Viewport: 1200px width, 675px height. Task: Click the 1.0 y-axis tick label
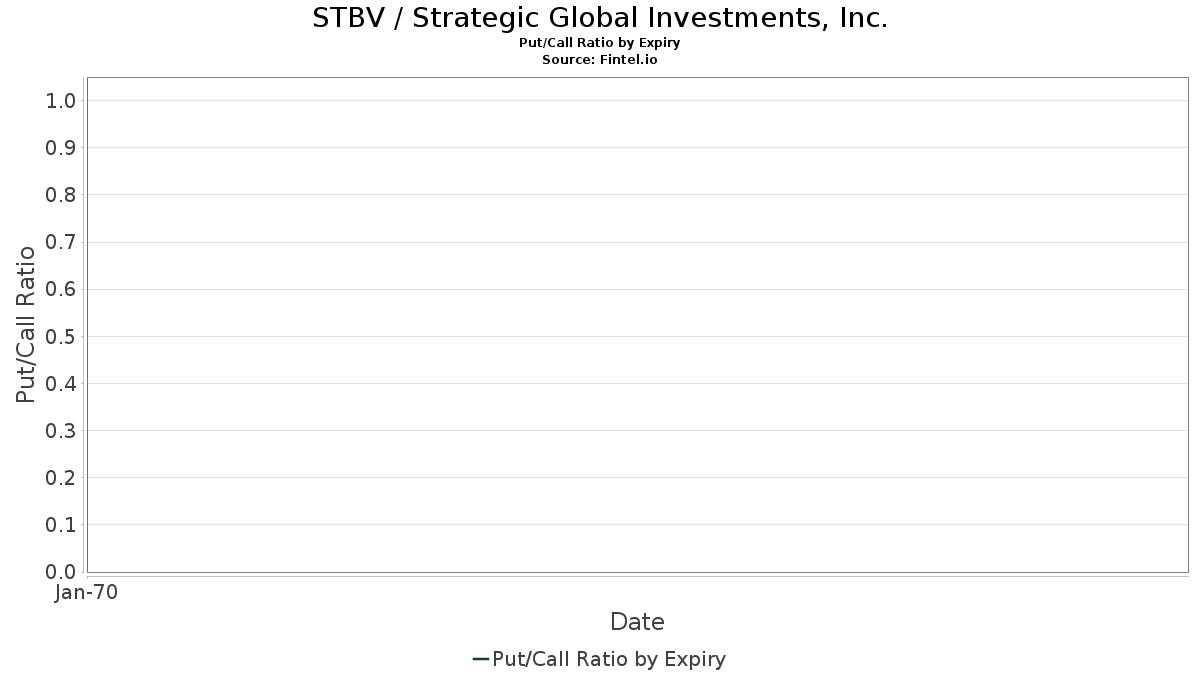61,100
